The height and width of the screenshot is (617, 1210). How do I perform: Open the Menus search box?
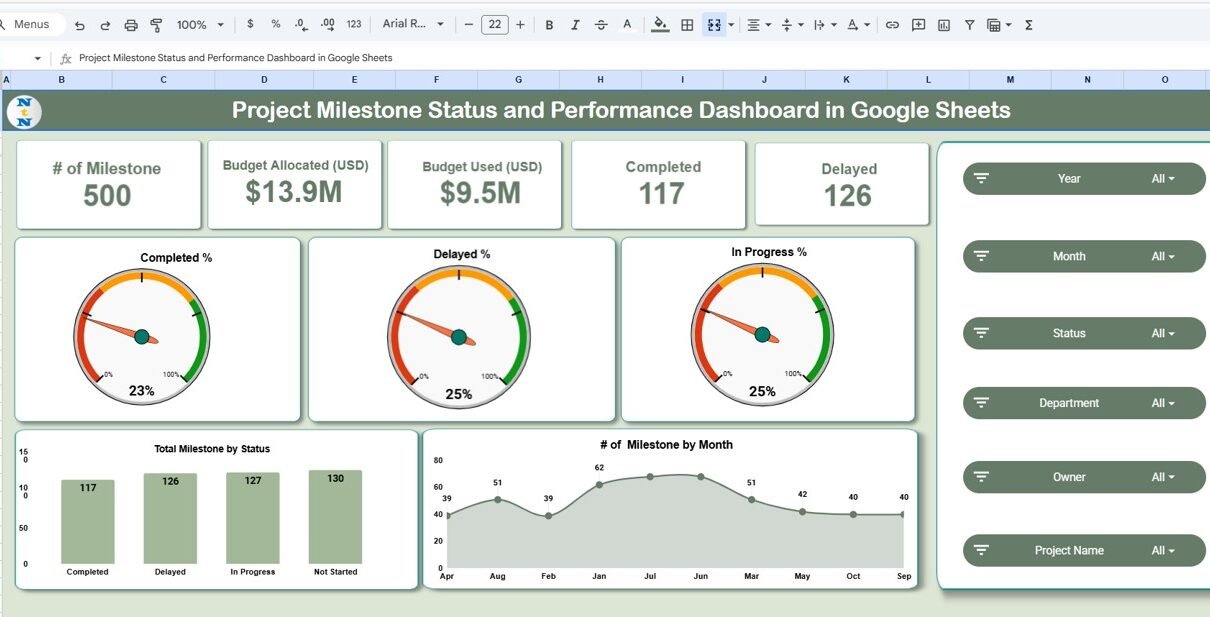coord(33,25)
